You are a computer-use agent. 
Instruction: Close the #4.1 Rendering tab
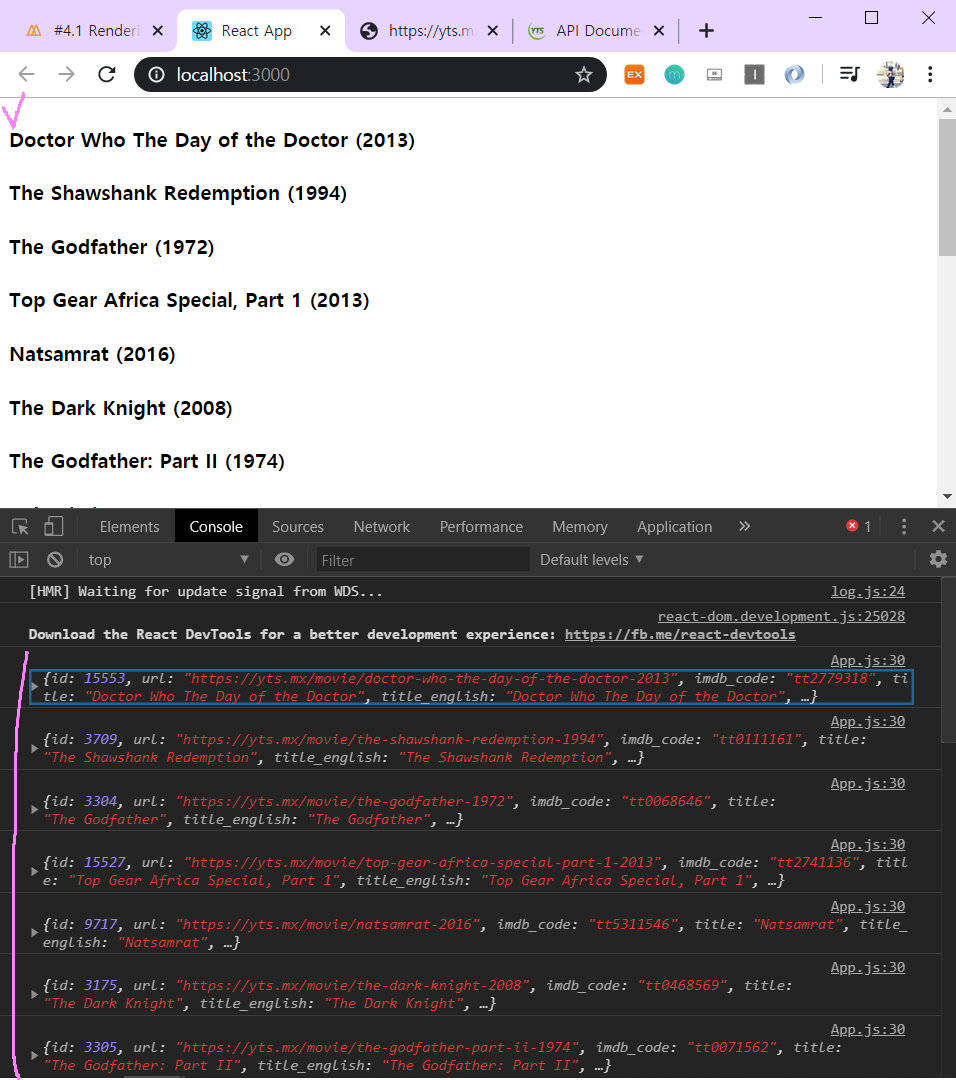[x=158, y=30]
